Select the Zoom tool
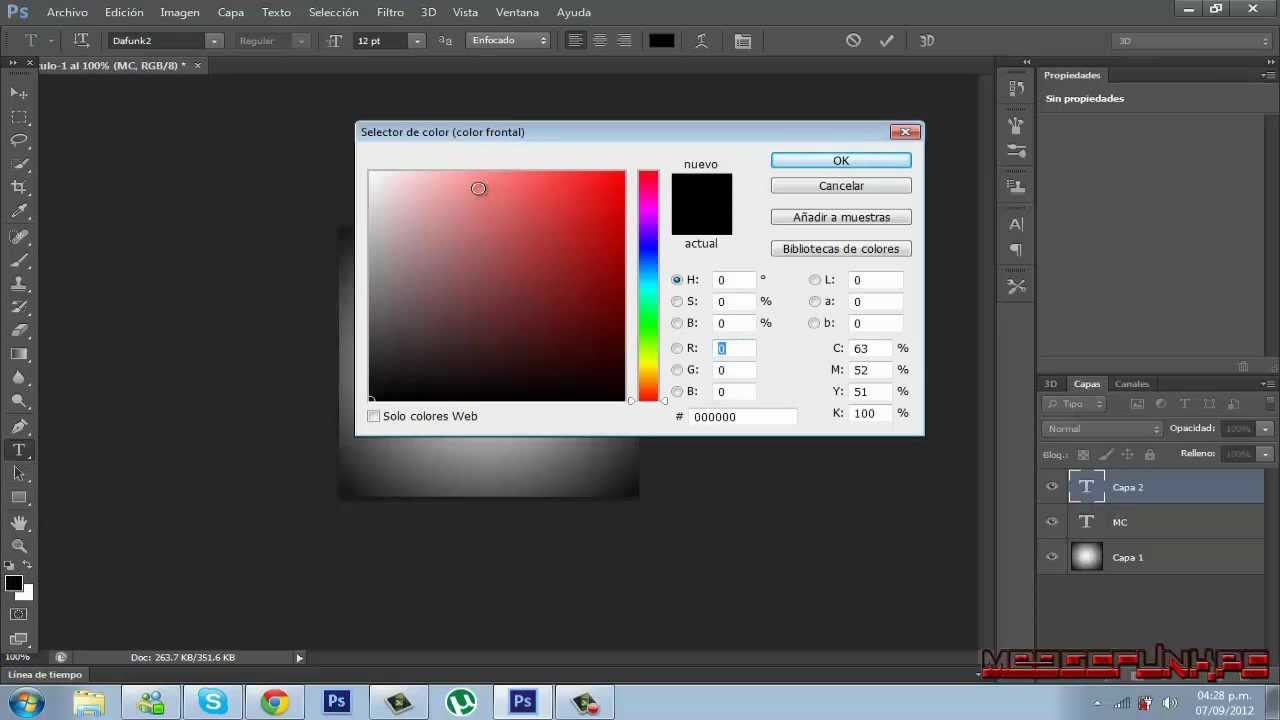The image size is (1280, 720). coord(19,546)
